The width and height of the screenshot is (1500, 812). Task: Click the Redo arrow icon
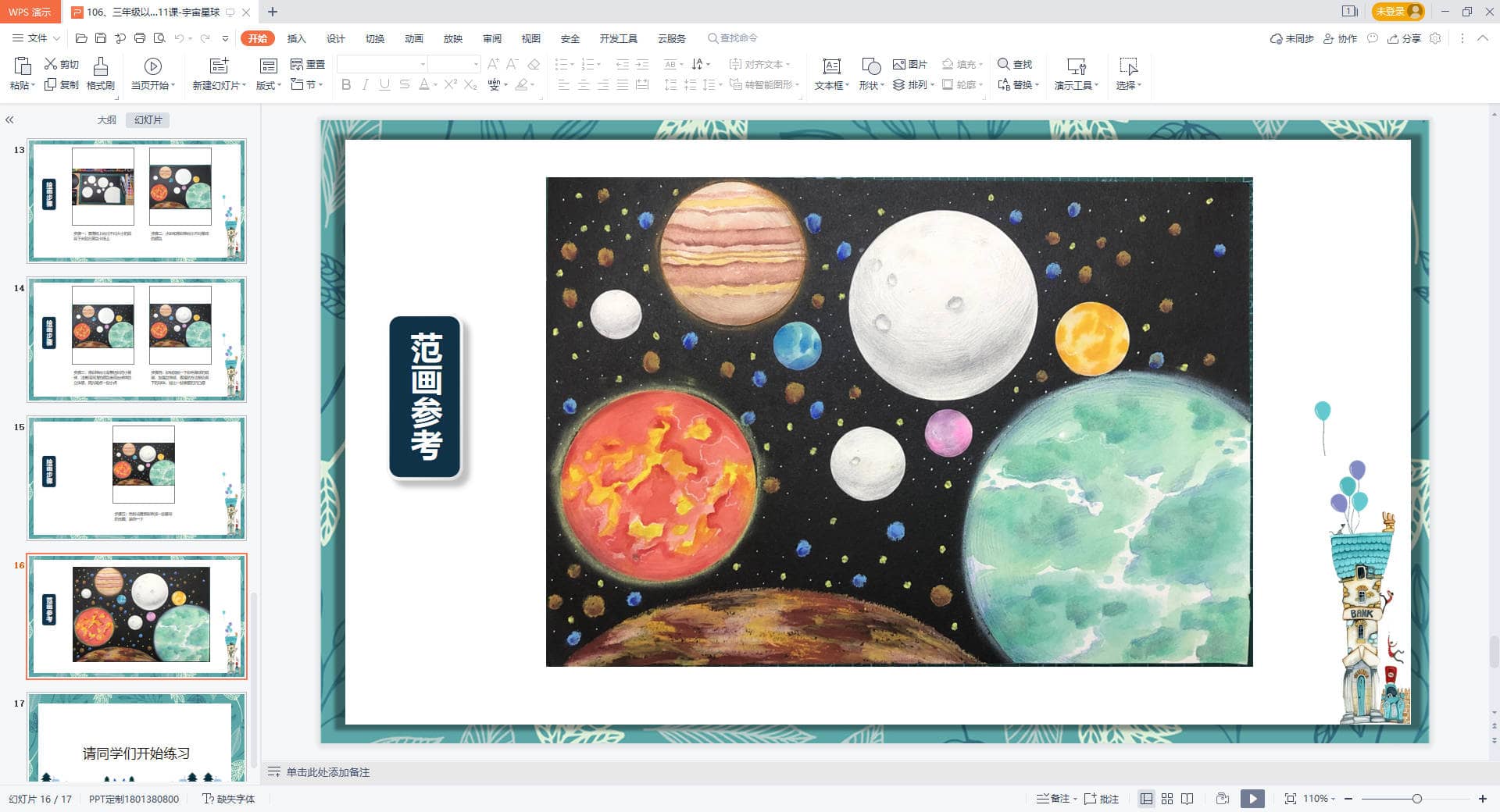pyautogui.click(x=205, y=38)
